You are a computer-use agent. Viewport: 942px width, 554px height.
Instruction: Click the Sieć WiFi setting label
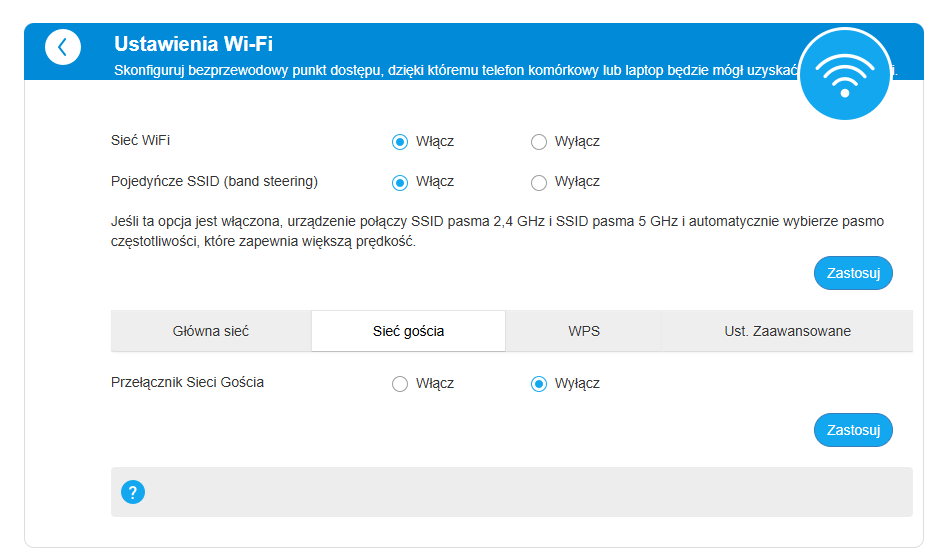140,141
